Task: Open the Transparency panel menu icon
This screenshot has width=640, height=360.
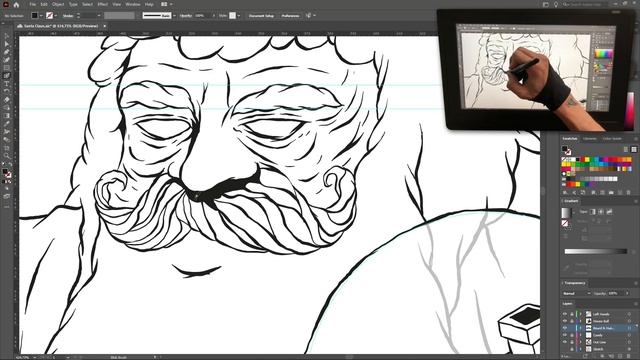Action: point(635,283)
